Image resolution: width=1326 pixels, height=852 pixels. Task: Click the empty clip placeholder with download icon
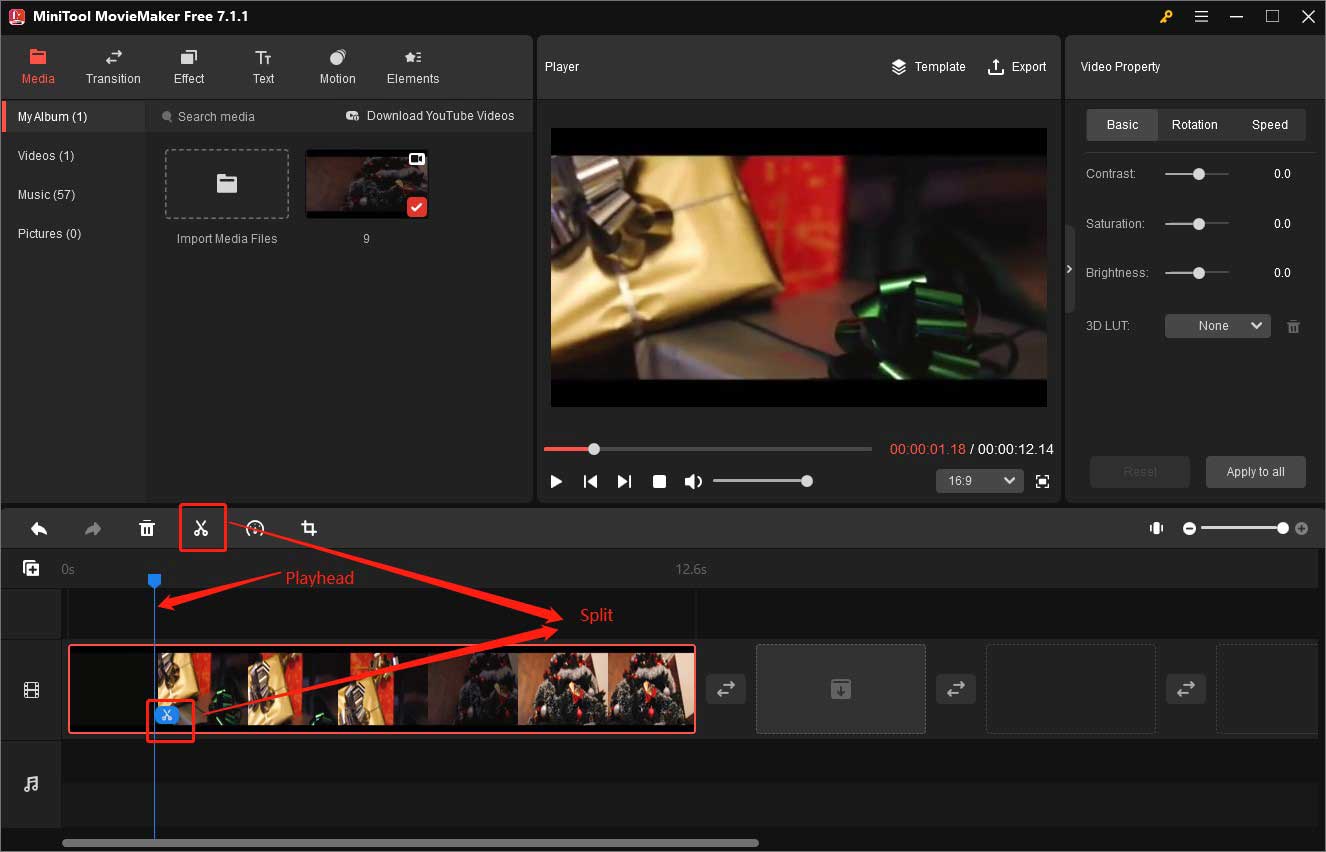click(x=841, y=689)
